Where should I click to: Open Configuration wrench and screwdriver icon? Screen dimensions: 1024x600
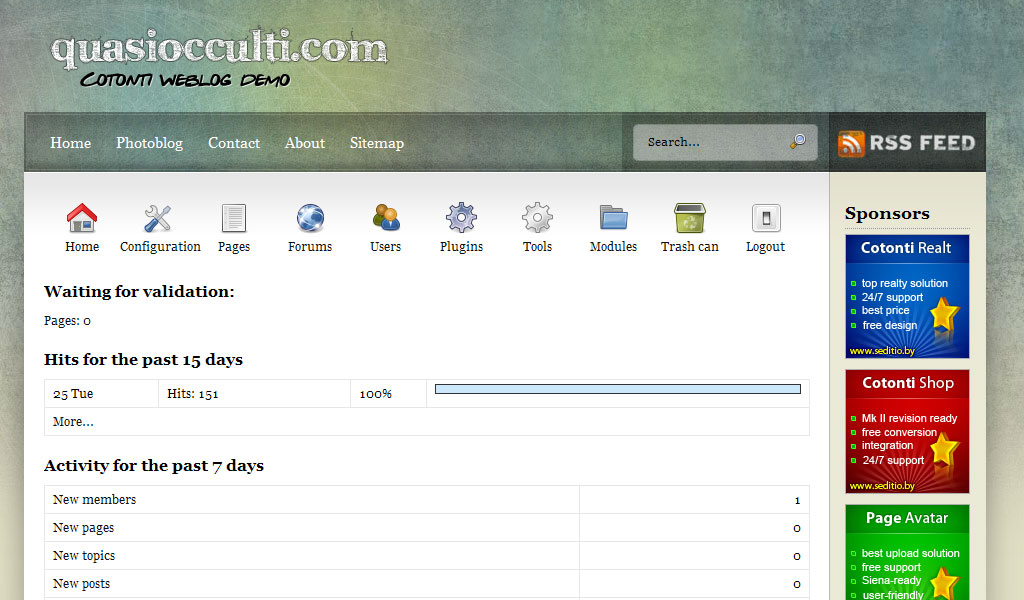[159, 218]
